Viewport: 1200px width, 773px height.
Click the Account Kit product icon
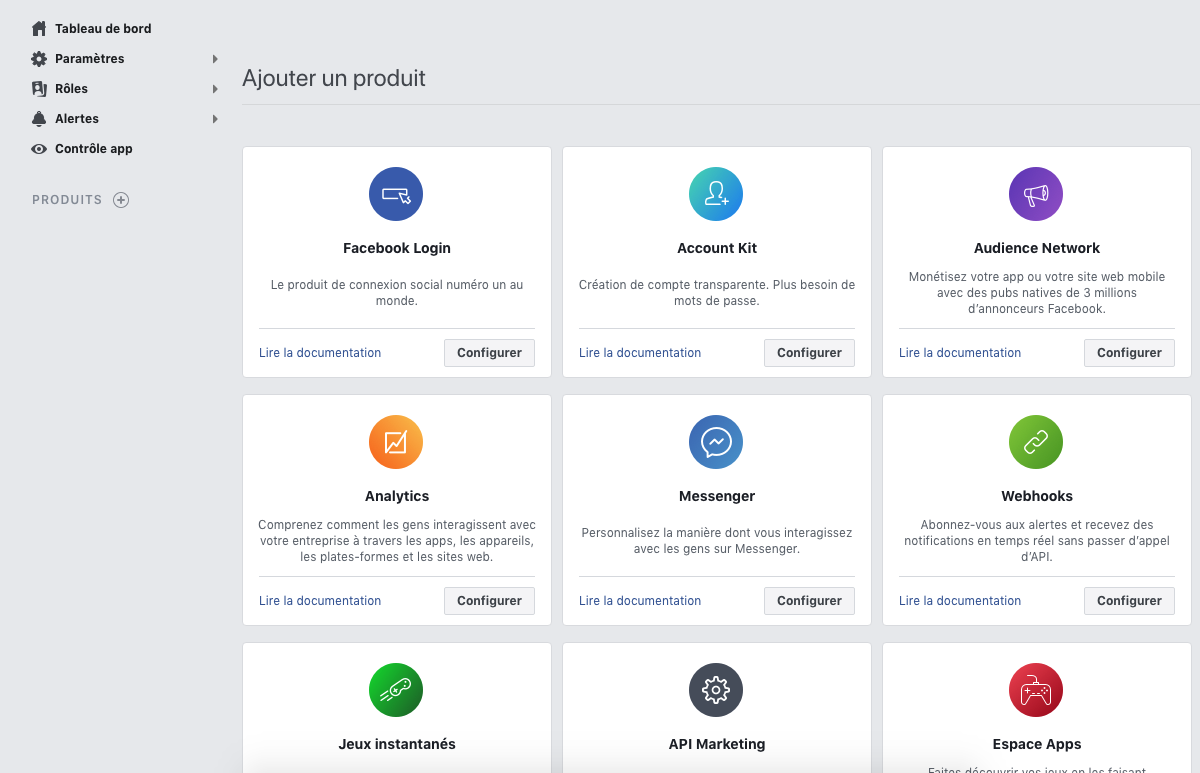716,194
